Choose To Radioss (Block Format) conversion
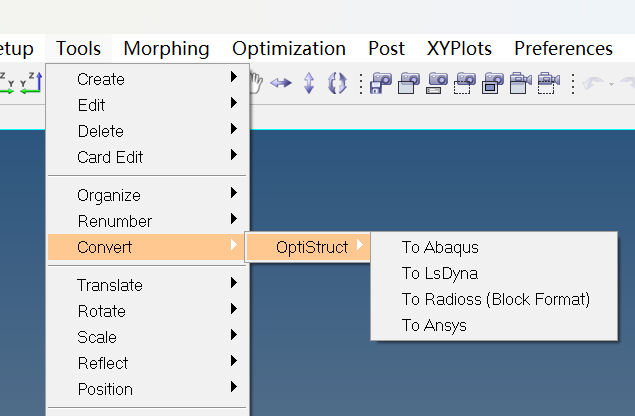The image size is (635, 416). pyautogui.click(x=494, y=299)
